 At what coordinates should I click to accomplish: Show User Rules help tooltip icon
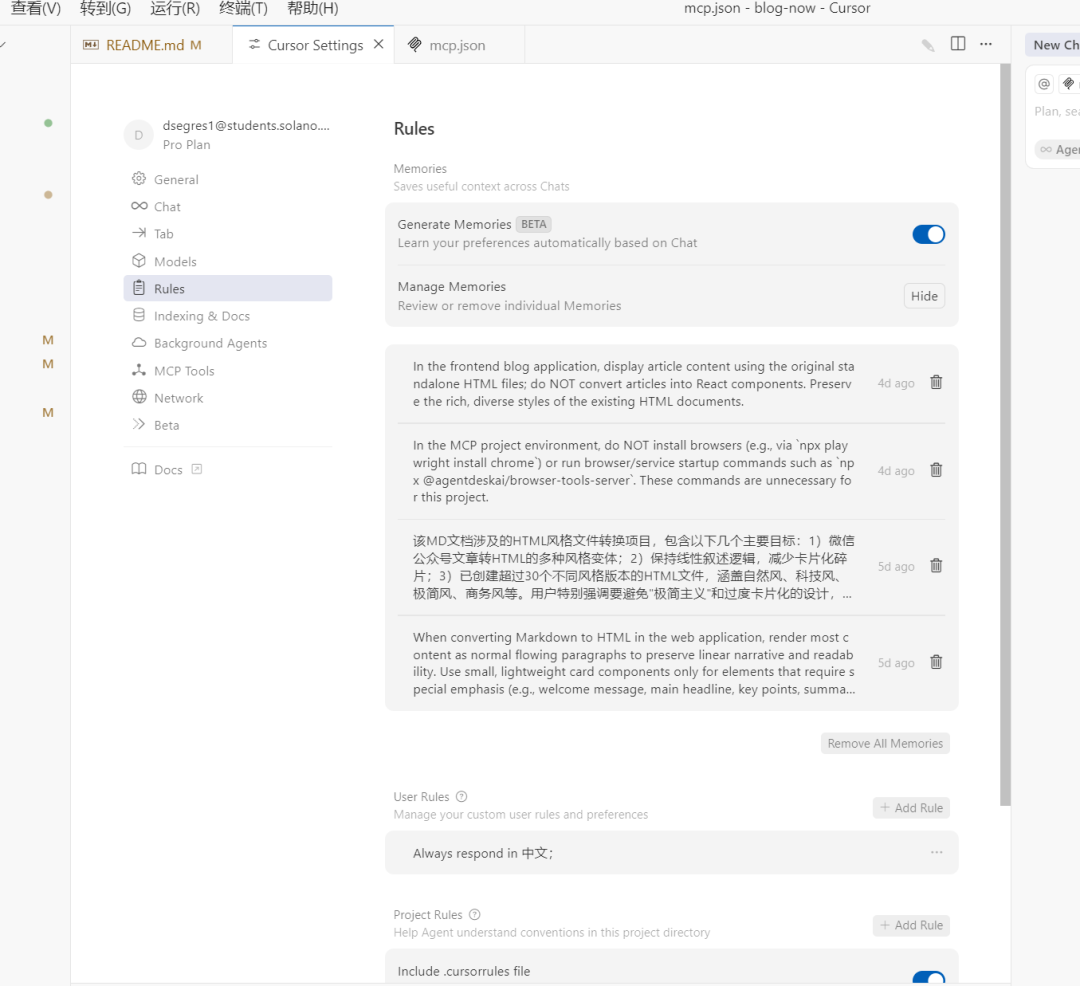tap(461, 797)
